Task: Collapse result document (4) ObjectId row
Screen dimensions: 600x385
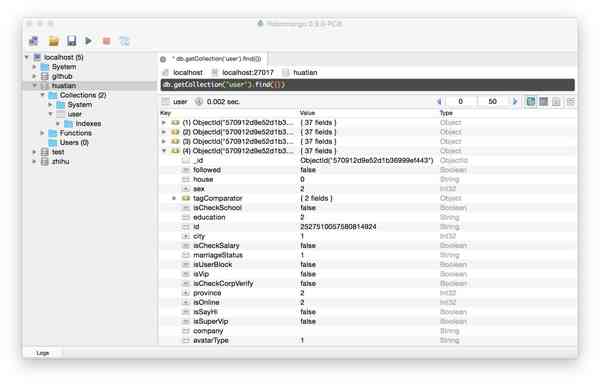Action: click(x=164, y=151)
